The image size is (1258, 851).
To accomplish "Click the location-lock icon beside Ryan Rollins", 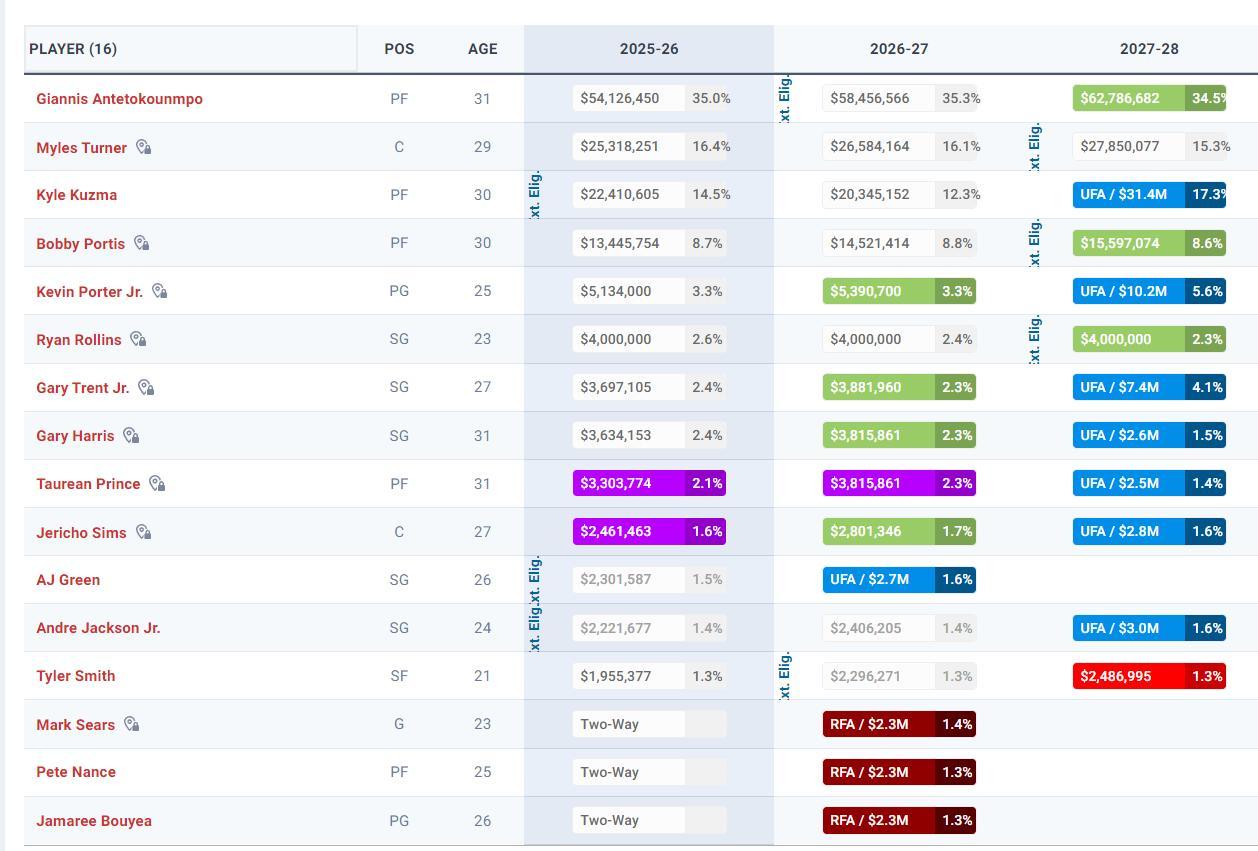I will [x=138, y=340].
